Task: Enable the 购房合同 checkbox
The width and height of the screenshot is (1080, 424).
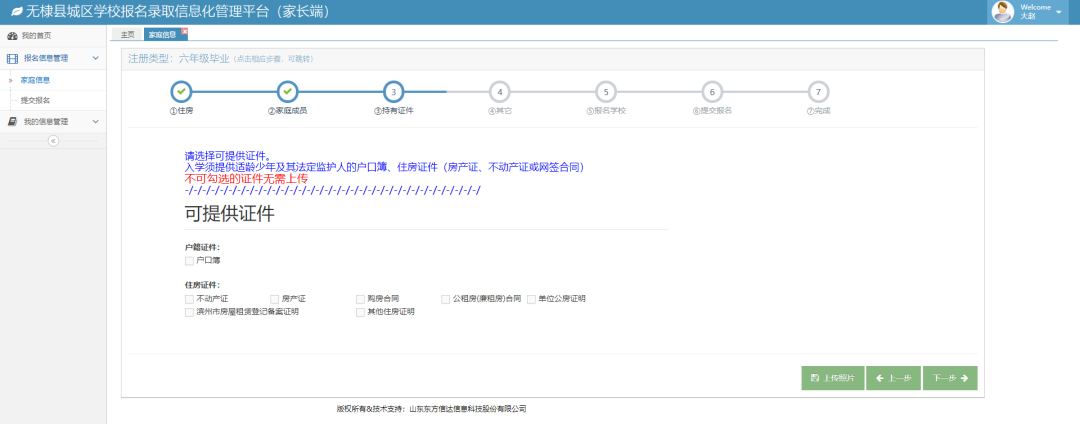Action: click(x=360, y=298)
